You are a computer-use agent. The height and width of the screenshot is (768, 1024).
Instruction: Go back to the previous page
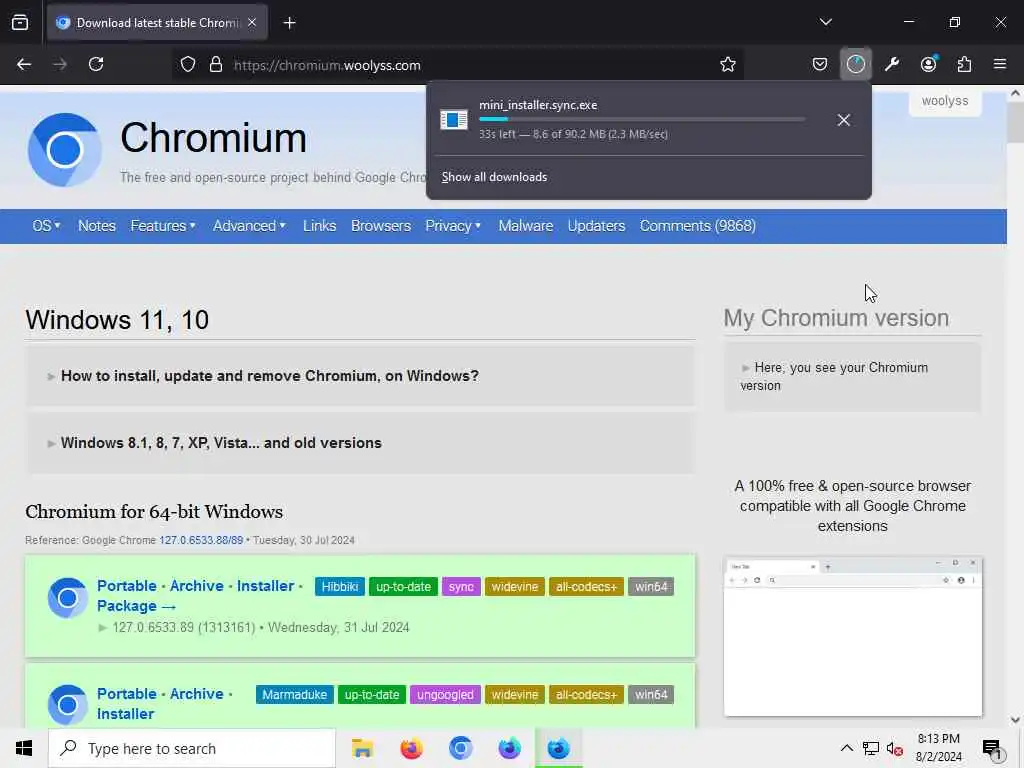[24, 64]
